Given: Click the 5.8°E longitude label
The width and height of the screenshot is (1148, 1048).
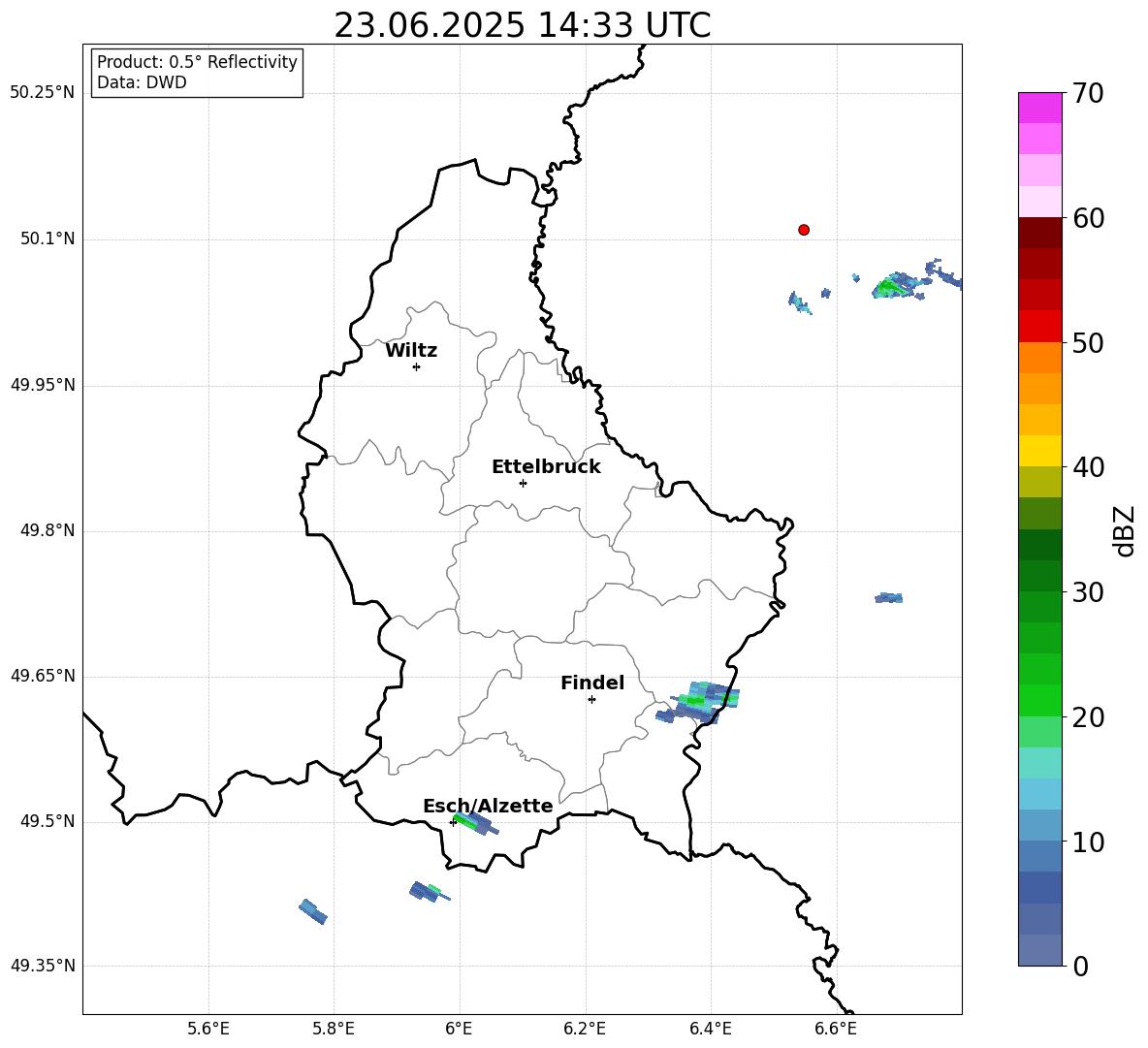Looking at the screenshot, I should 334,1029.
